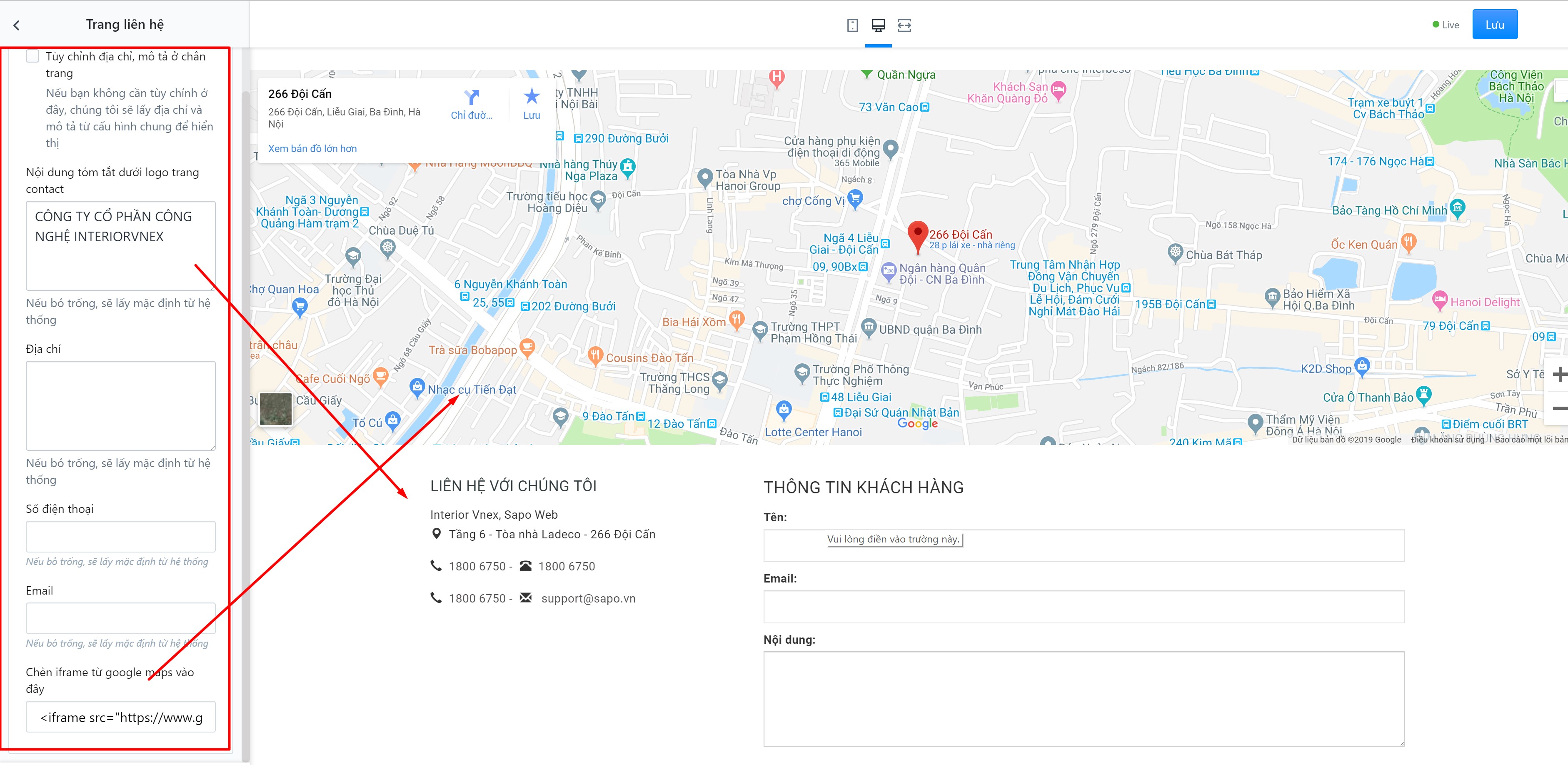Click the 'Tên' field in customer form

click(x=1084, y=545)
